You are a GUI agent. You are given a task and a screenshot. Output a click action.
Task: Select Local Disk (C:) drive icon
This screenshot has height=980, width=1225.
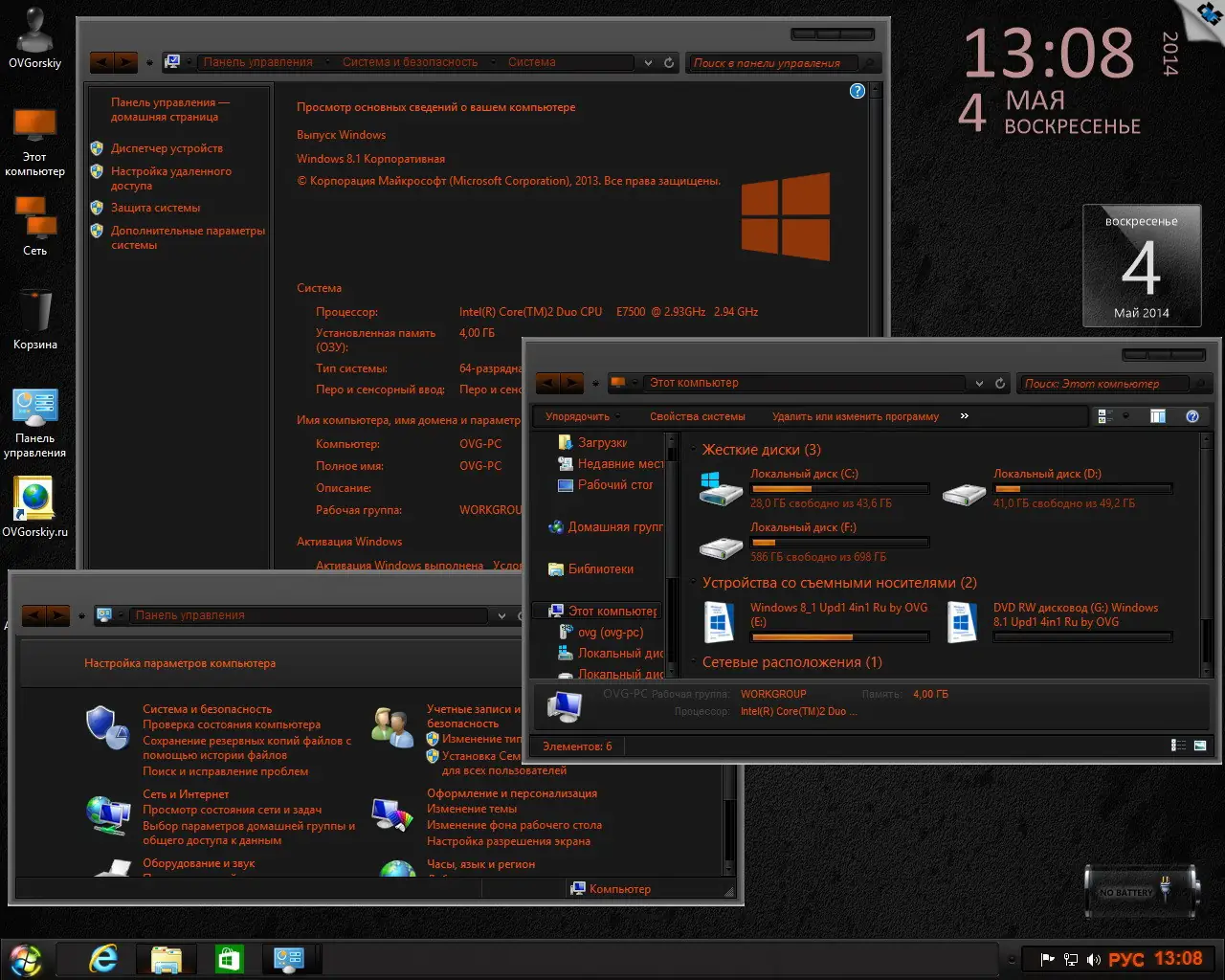pos(722,489)
